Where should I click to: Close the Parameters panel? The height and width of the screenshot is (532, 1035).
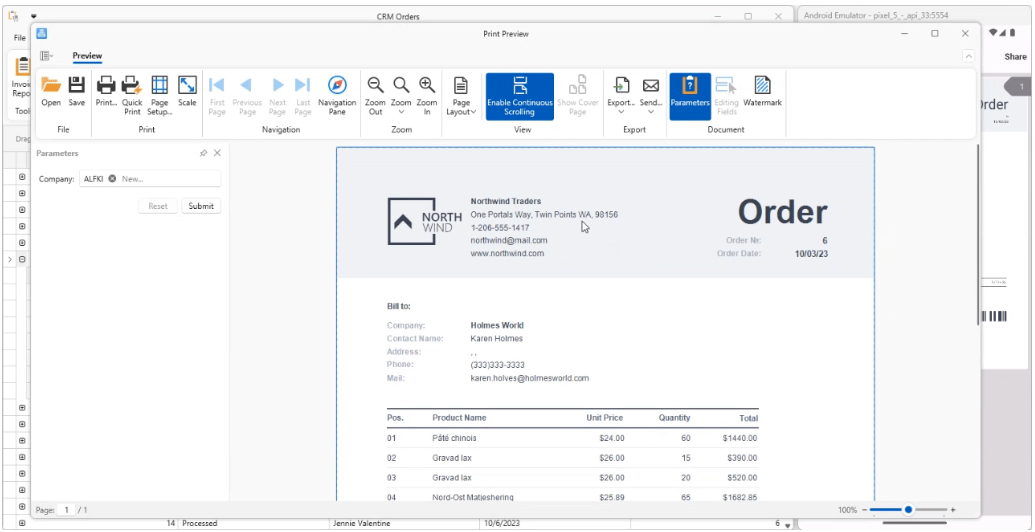click(x=217, y=153)
